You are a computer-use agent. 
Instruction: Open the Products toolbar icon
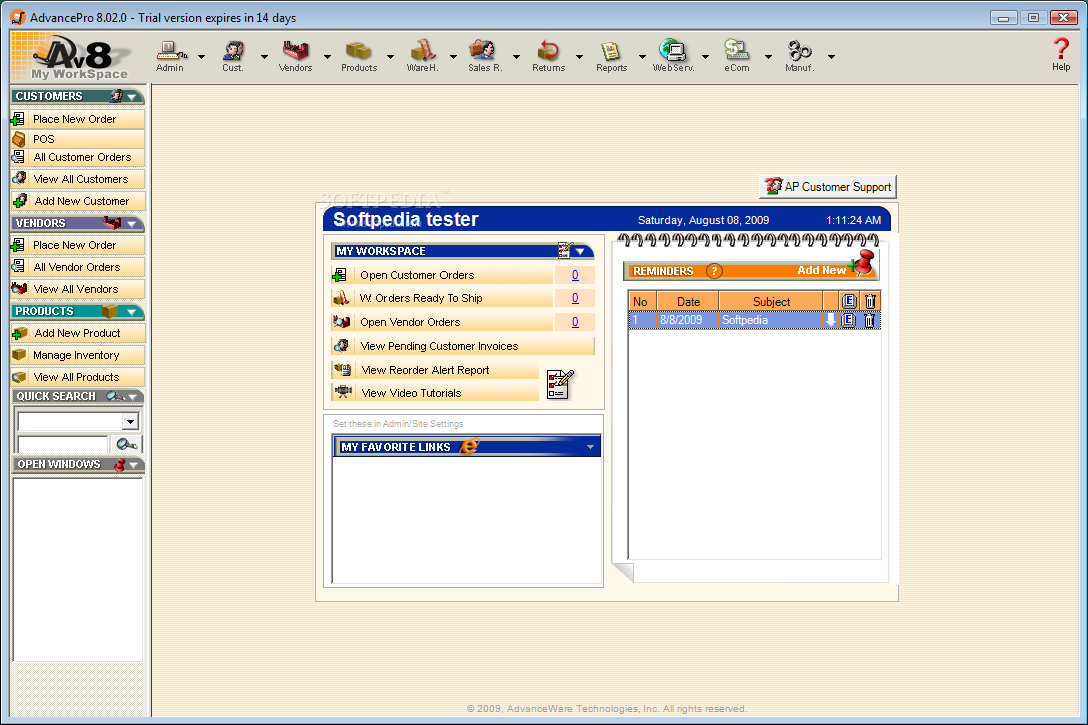coord(359,56)
